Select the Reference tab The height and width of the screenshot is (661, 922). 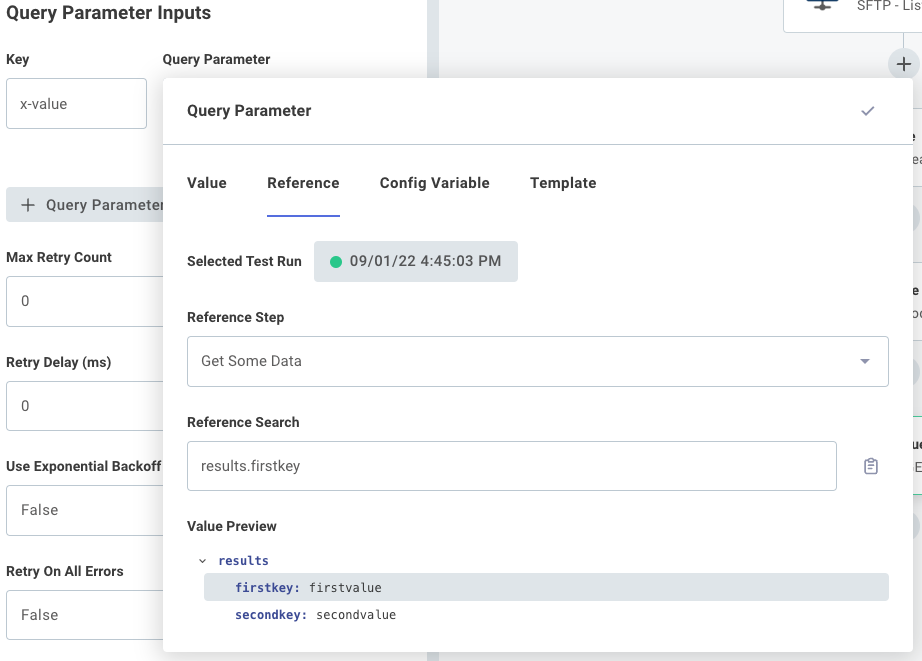click(x=303, y=183)
